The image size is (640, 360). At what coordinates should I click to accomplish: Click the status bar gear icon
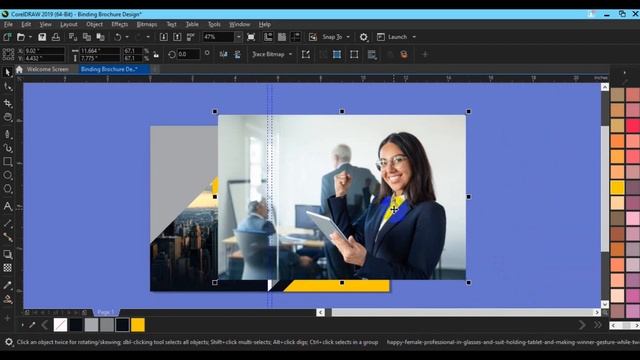coord(9,342)
